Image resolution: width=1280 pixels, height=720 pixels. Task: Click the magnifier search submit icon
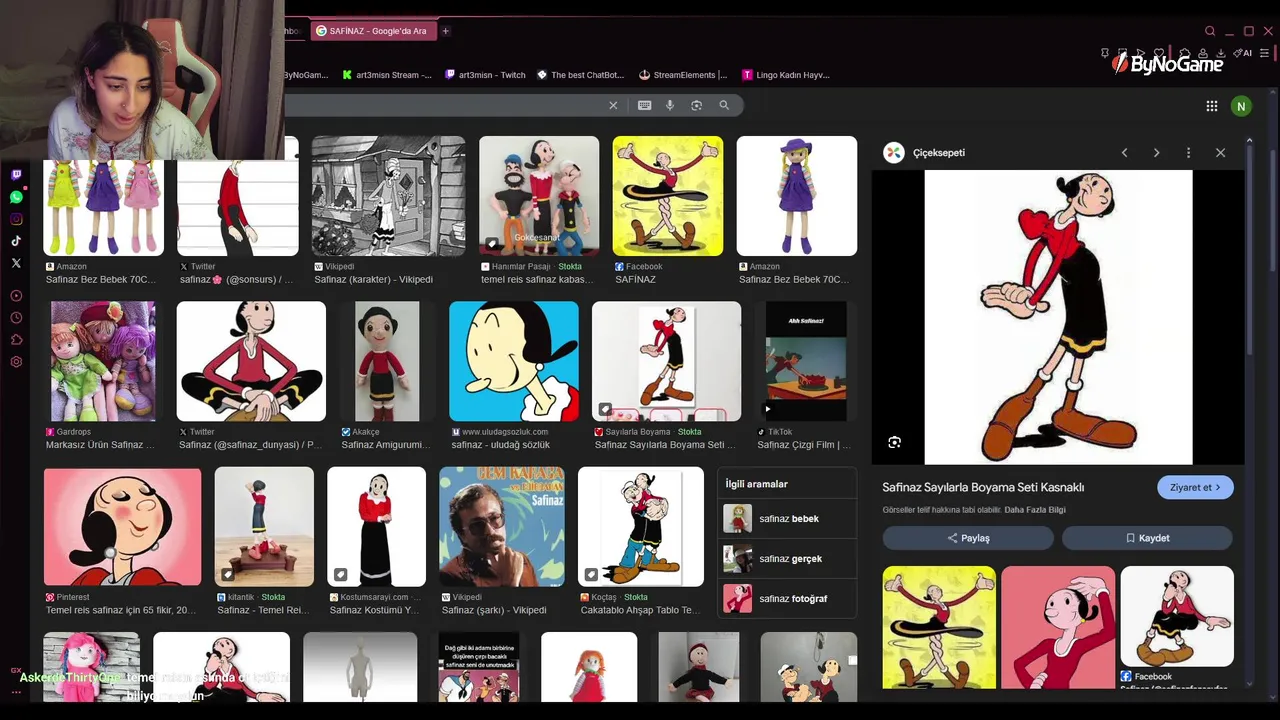[724, 105]
